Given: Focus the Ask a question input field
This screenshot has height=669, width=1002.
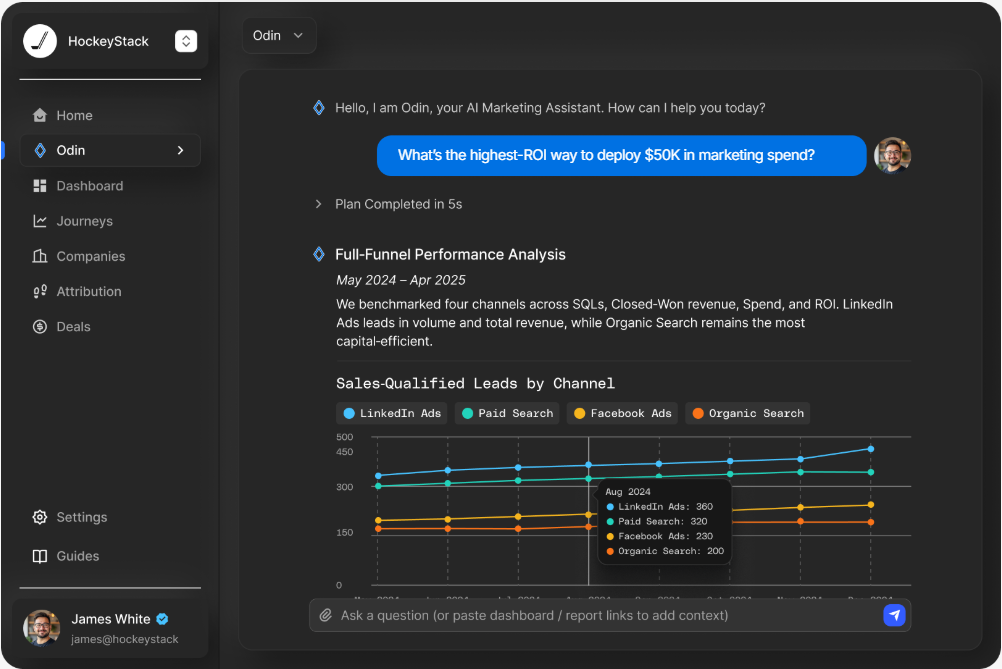Looking at the screenshot, I should 610,615.
